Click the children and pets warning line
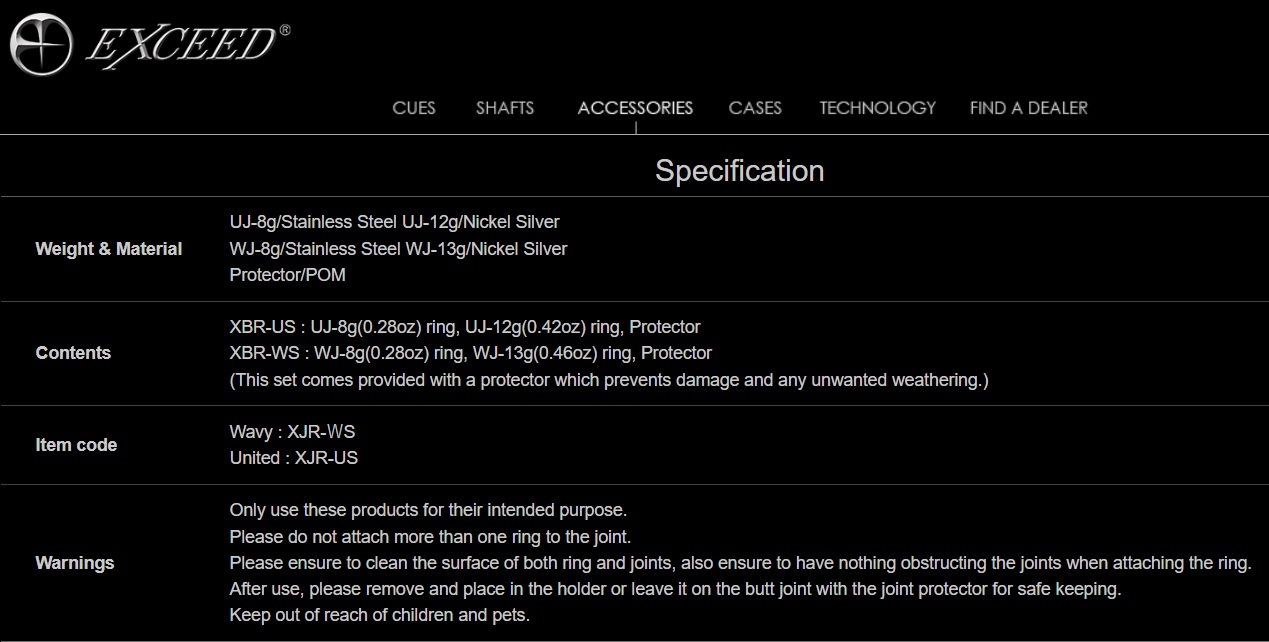This screenshot has height=642, width=1269. point(379,615)
